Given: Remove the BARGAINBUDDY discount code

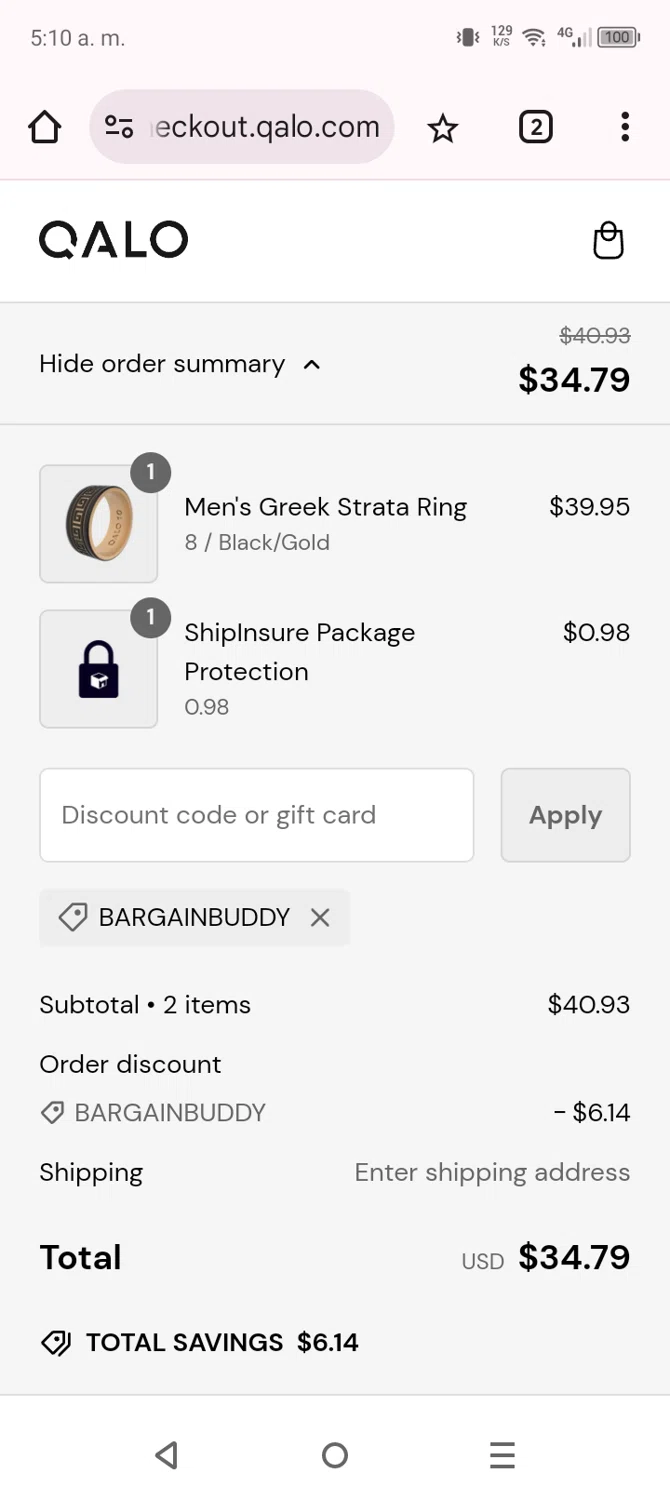Looking at the screenshot, I should (x=320, y=917).
